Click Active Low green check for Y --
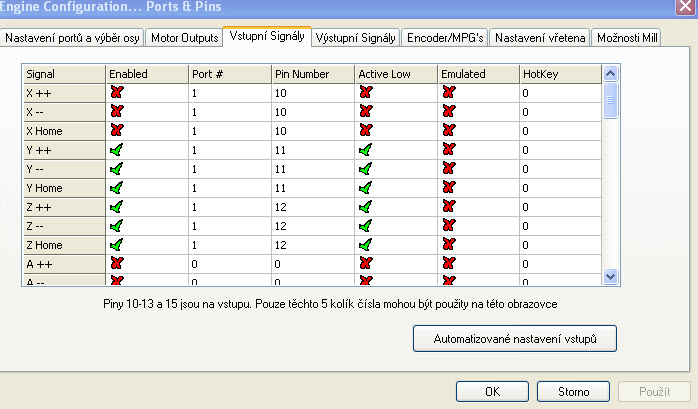Image resolution: width=698 pixels, height=409 pixels. click(x=365, y=168)
